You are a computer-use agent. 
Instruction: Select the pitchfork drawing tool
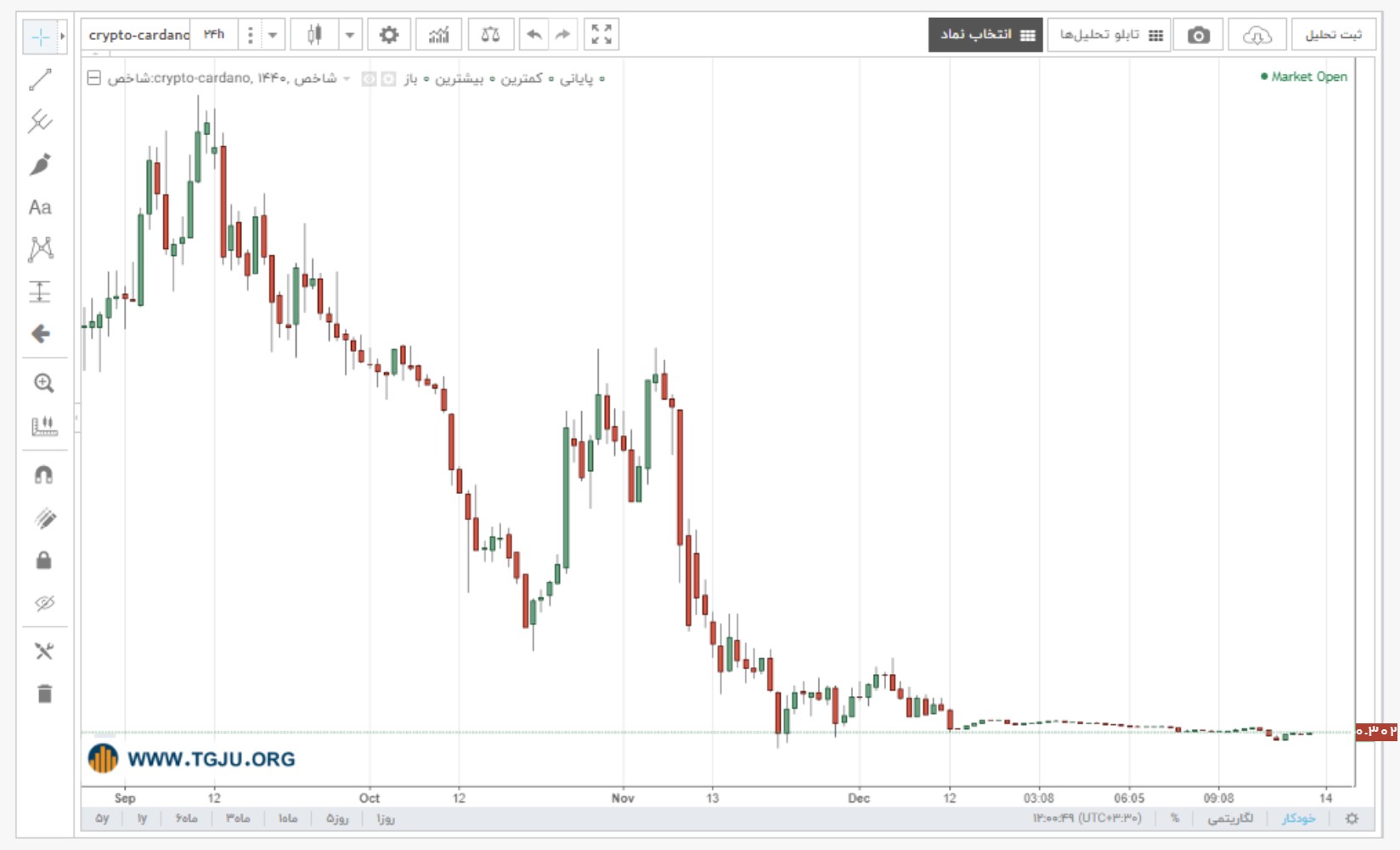[x=40, y=122]
